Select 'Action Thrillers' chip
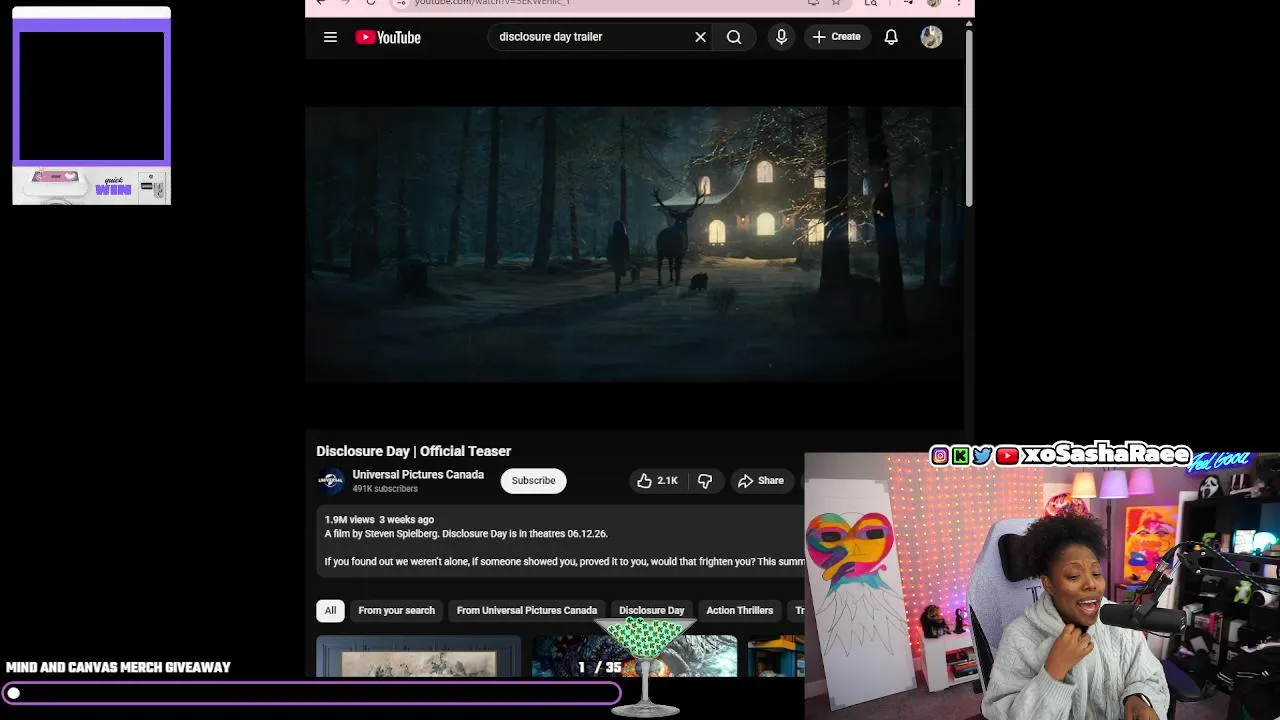The image size is (1280, 720). coord(740,610)
